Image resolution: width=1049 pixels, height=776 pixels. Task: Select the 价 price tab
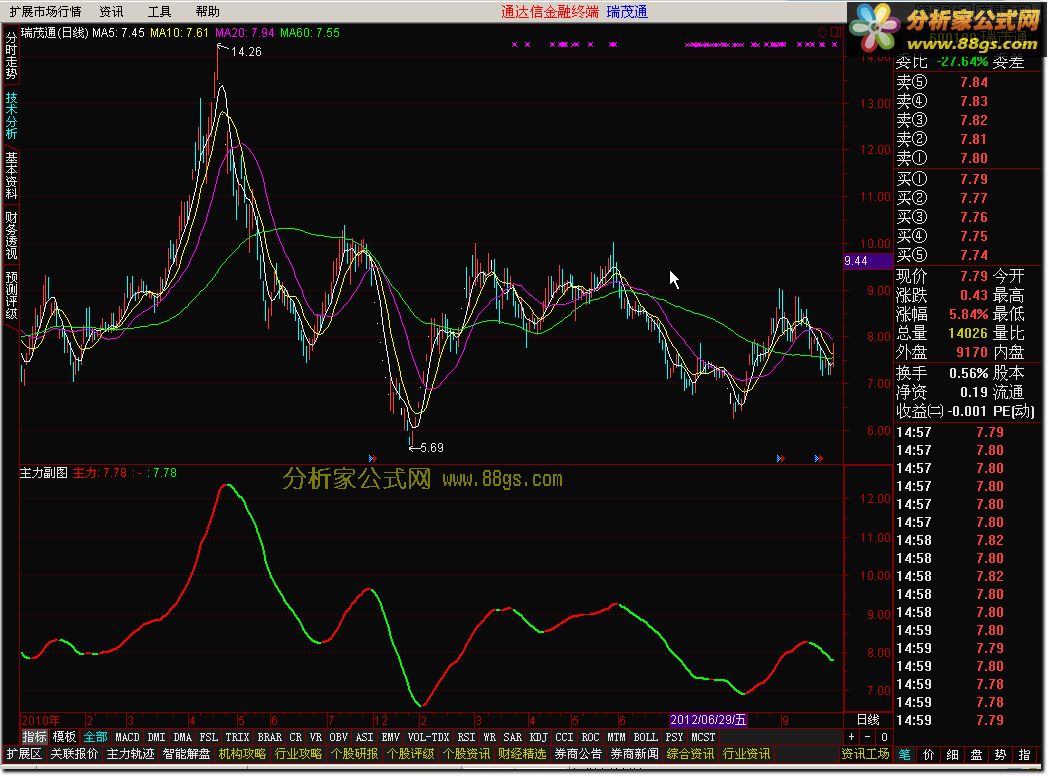929,755
